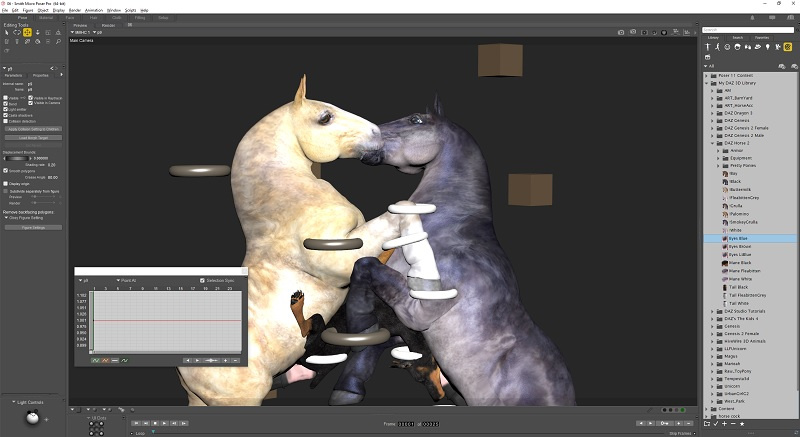The height and width of the screenshot is (437, 800).
Task: Select the Translate/Pull editing tool highlighted yellow
Action: pyautogui.click(x=27, y=32)
